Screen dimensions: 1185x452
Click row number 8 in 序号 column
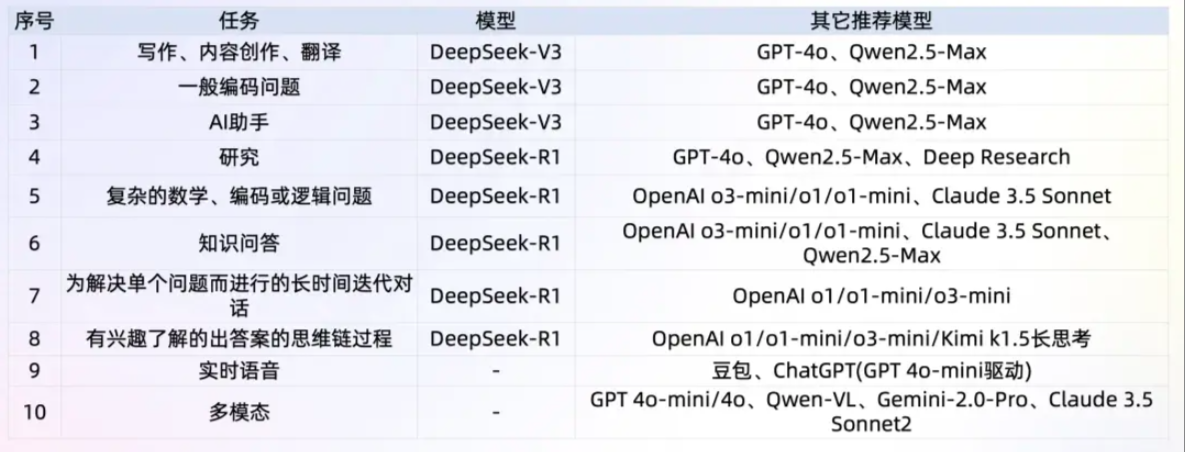pos(34,339)
